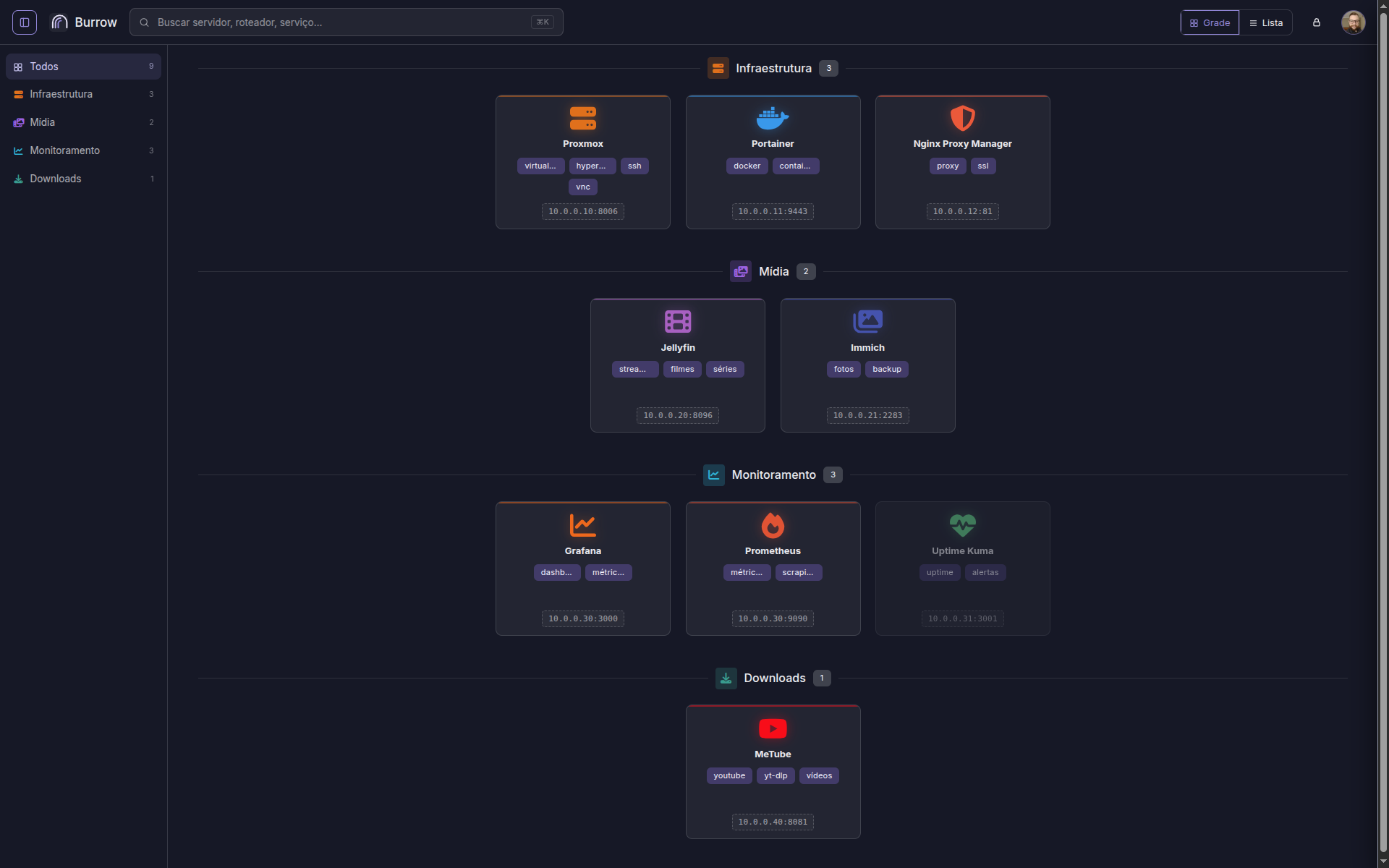Collapse the Monitoramento section header
The height and width of the screenshot is (868, 1389).
click(x=773, y=475)
